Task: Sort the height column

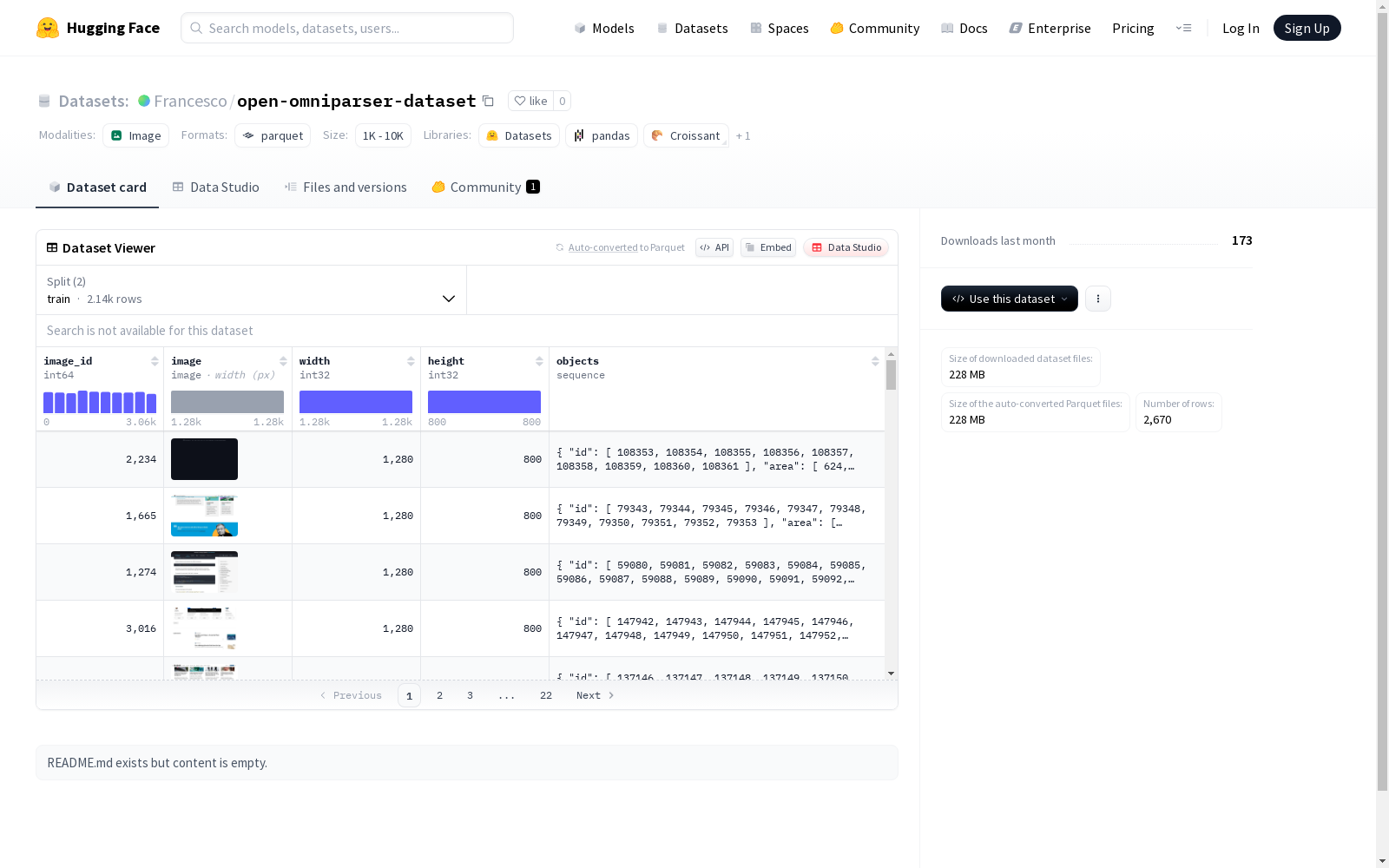Action: (x=539, y=361)
